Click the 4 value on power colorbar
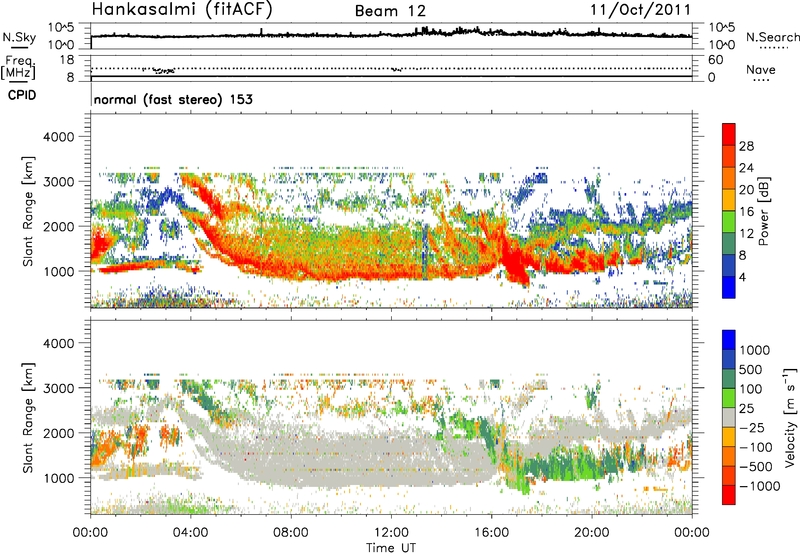The width and height of the screenshot is (800, 554). click(x=742, y=278)
